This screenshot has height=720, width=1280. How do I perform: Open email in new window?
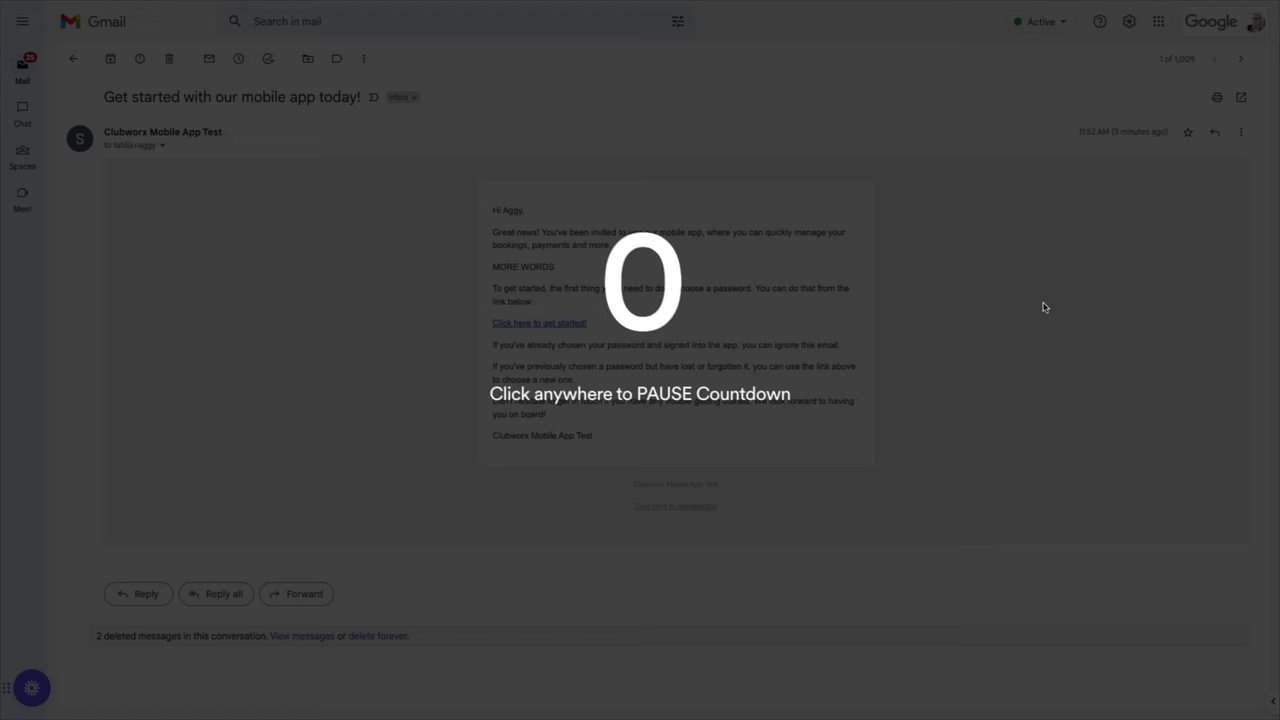pos(1241,97)
